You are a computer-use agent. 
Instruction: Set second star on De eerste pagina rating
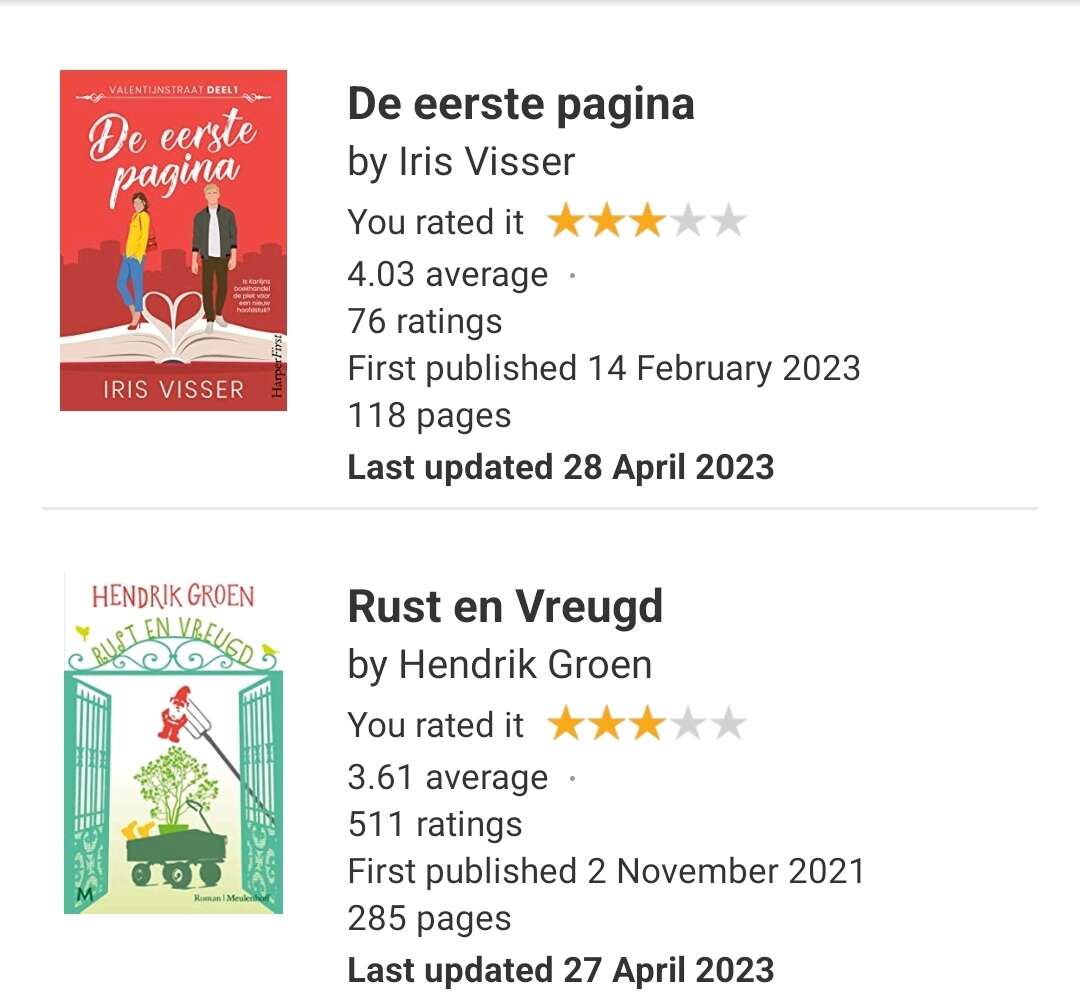[607, 221]
